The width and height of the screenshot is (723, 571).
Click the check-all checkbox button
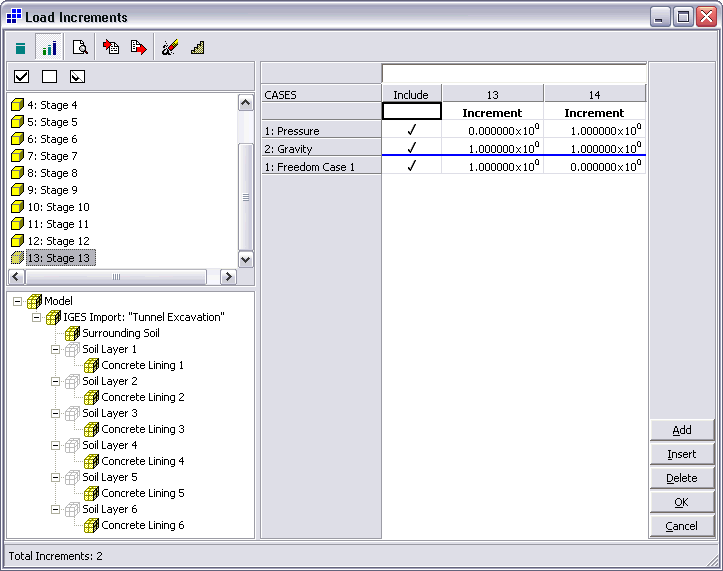pos(22,76)
